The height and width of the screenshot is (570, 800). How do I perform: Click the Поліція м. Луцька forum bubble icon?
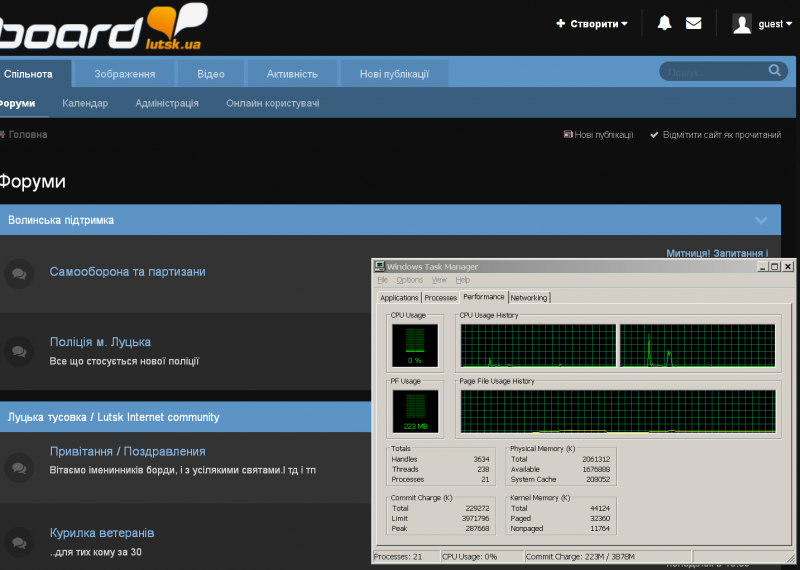[x=18, y=351]
